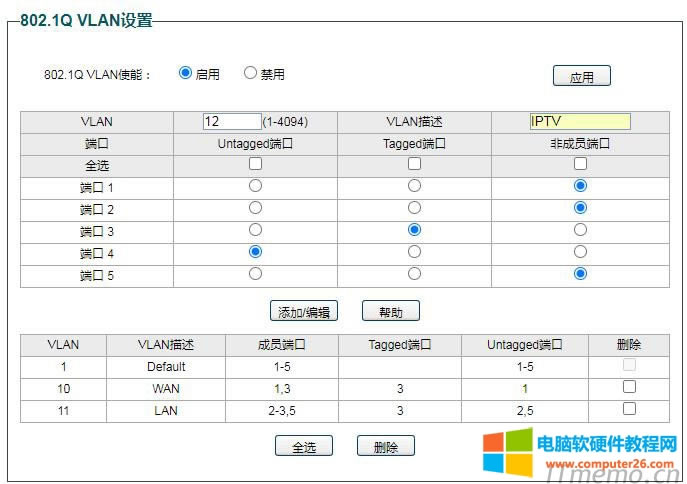Click the VLAN描述 input field containing IPTV
Screen dimensions: 687x484
click(x=580, y=121)
